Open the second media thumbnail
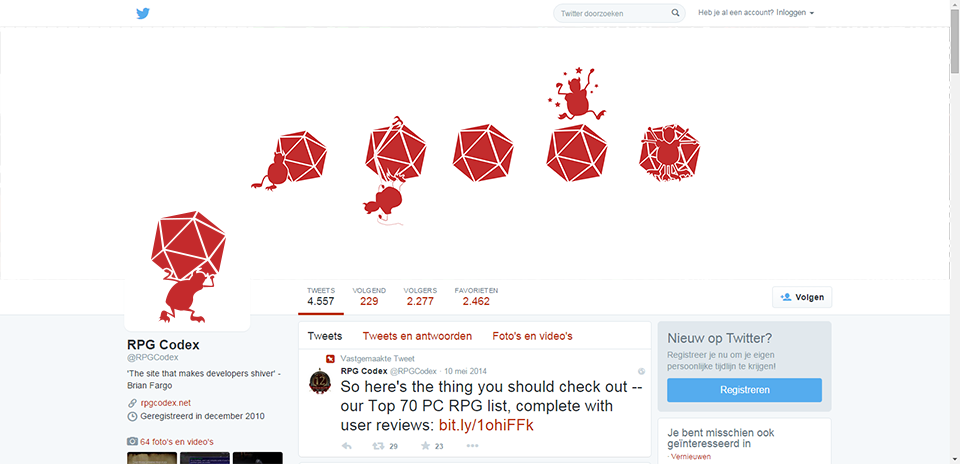 point(204,458)
